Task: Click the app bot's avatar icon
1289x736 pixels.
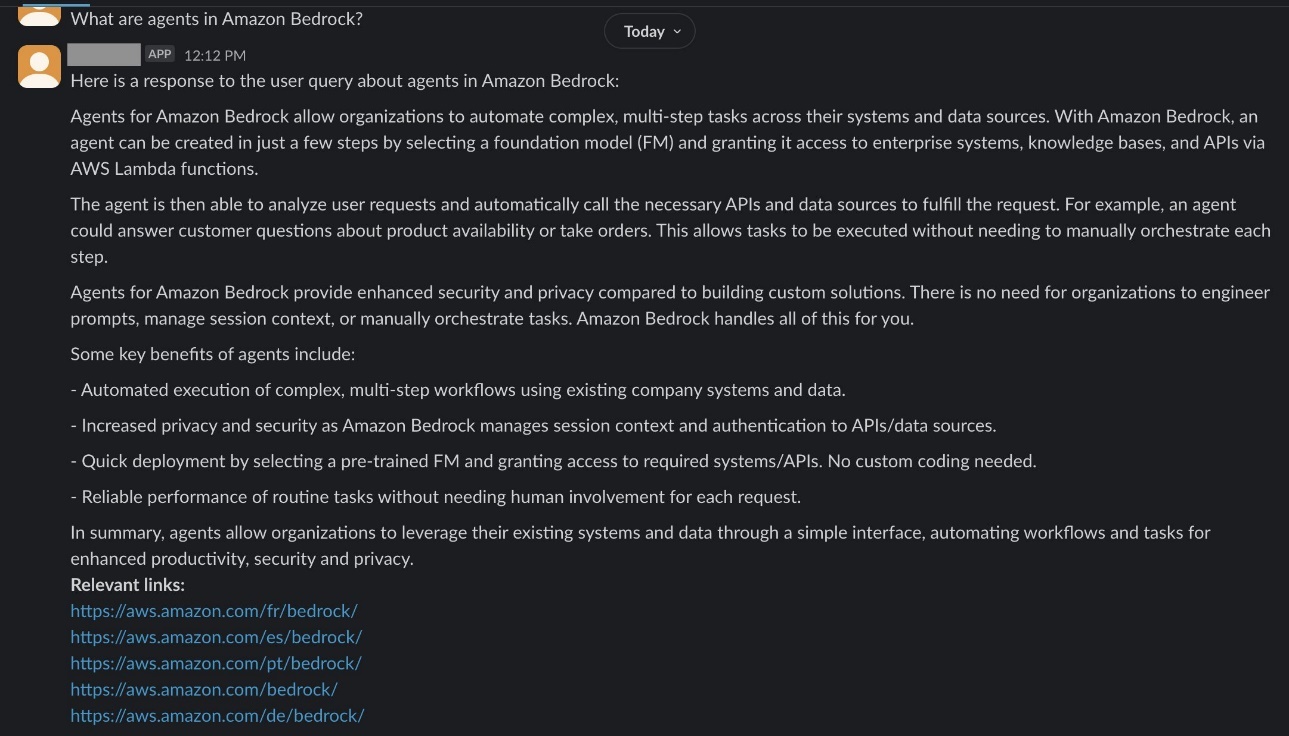Action: point(40,66)
